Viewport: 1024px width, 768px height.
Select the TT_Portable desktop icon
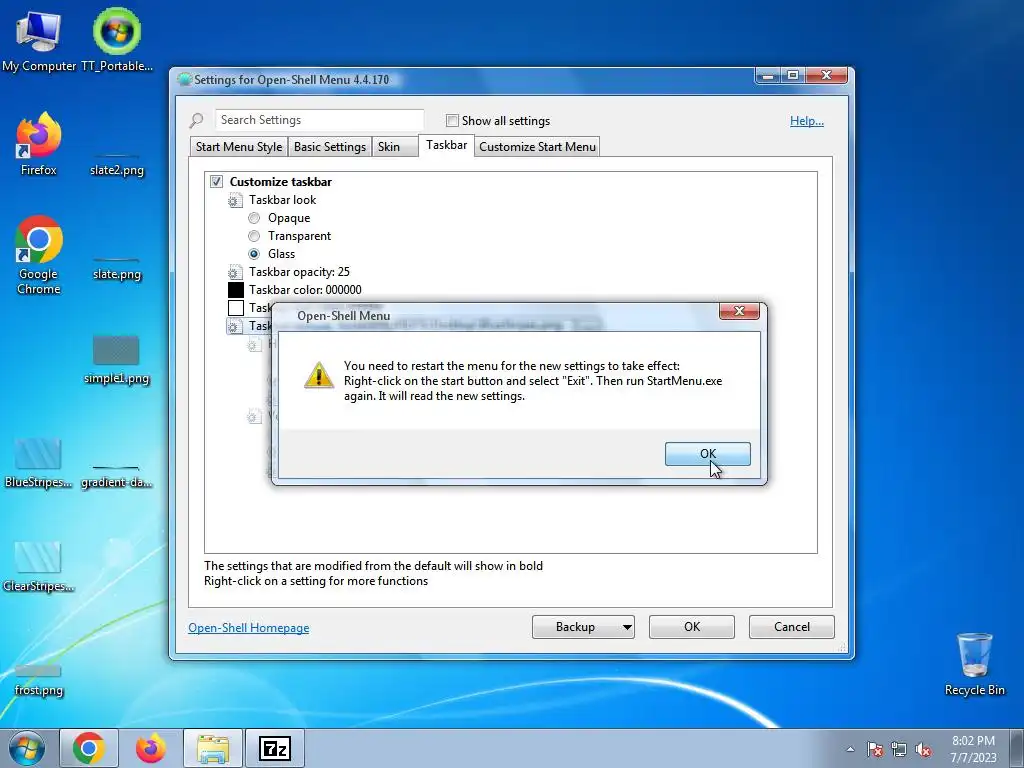pos(117,40)
